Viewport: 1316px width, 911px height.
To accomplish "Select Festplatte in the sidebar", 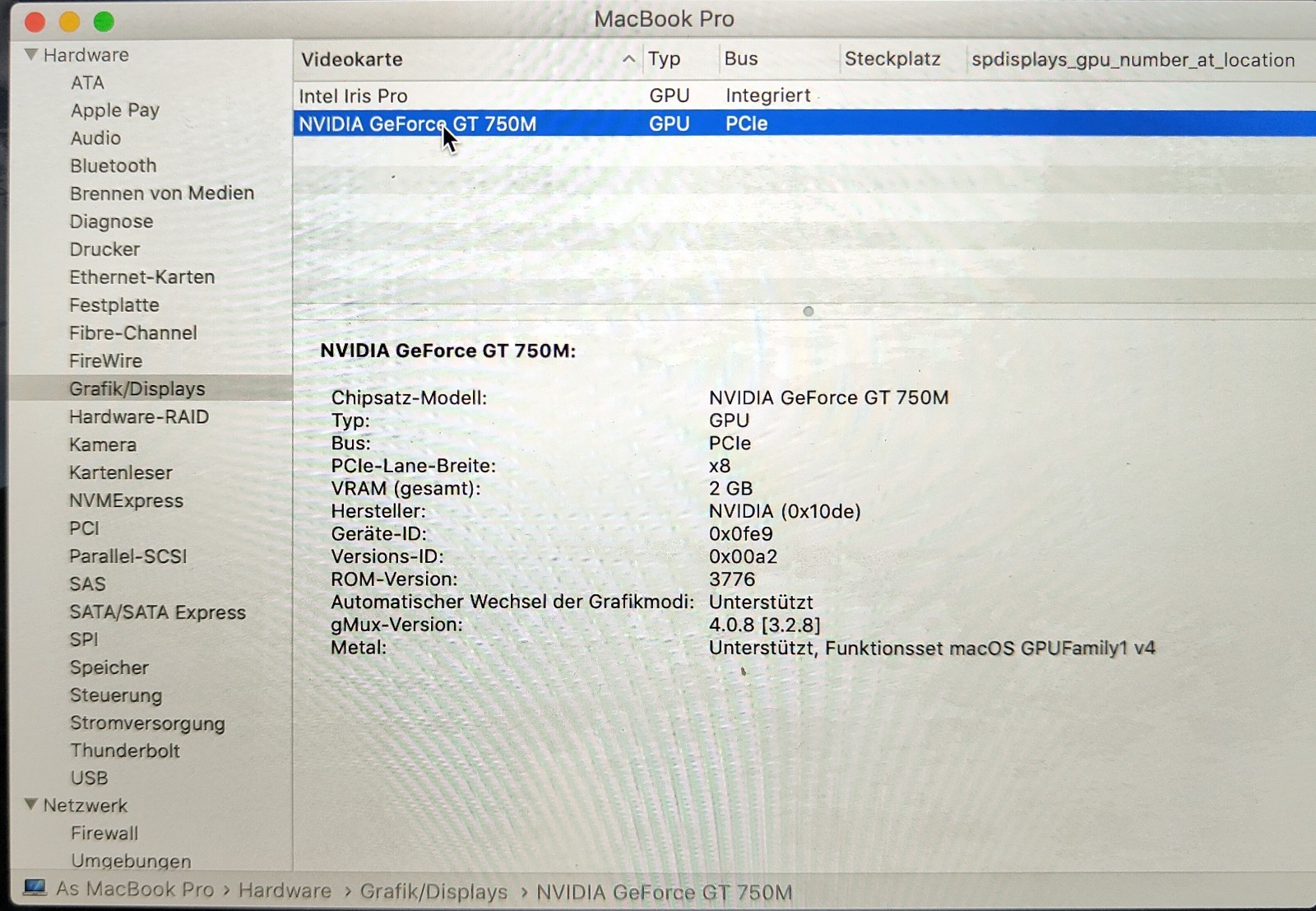I will pos(114,304).
